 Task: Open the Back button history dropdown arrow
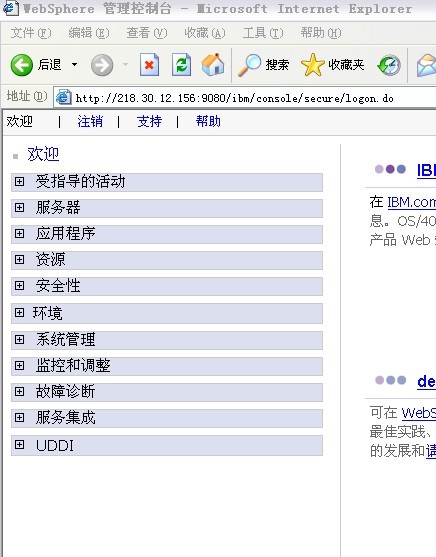[x=74, y=65]
